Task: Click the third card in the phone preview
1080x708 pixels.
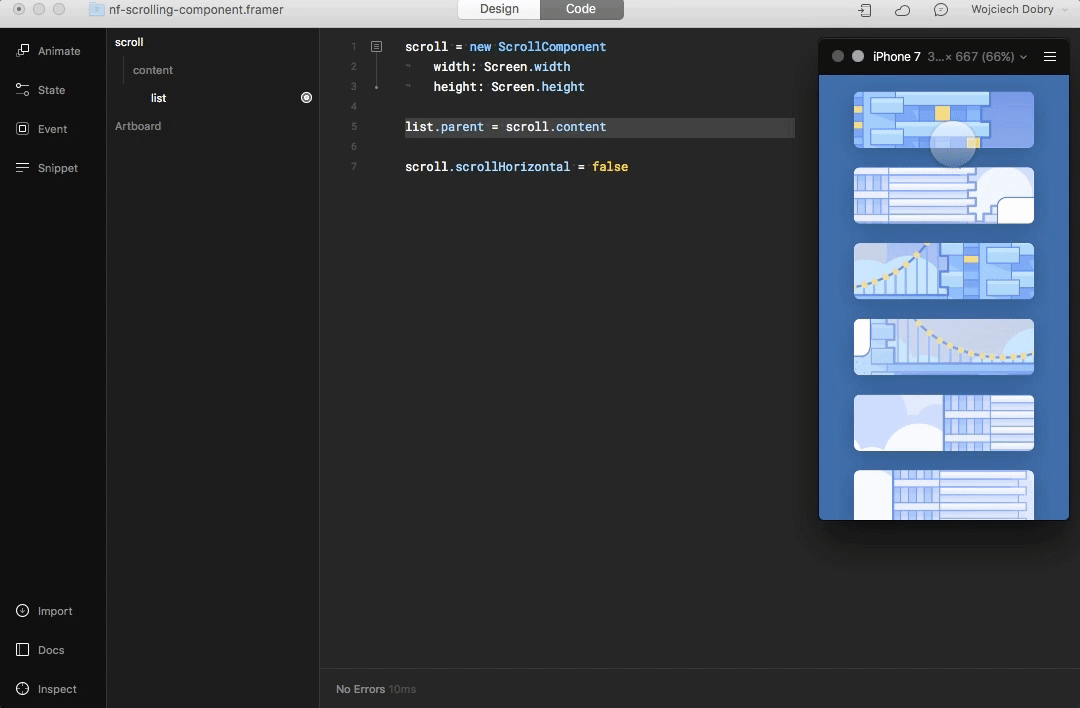Action: click(943, 271)
